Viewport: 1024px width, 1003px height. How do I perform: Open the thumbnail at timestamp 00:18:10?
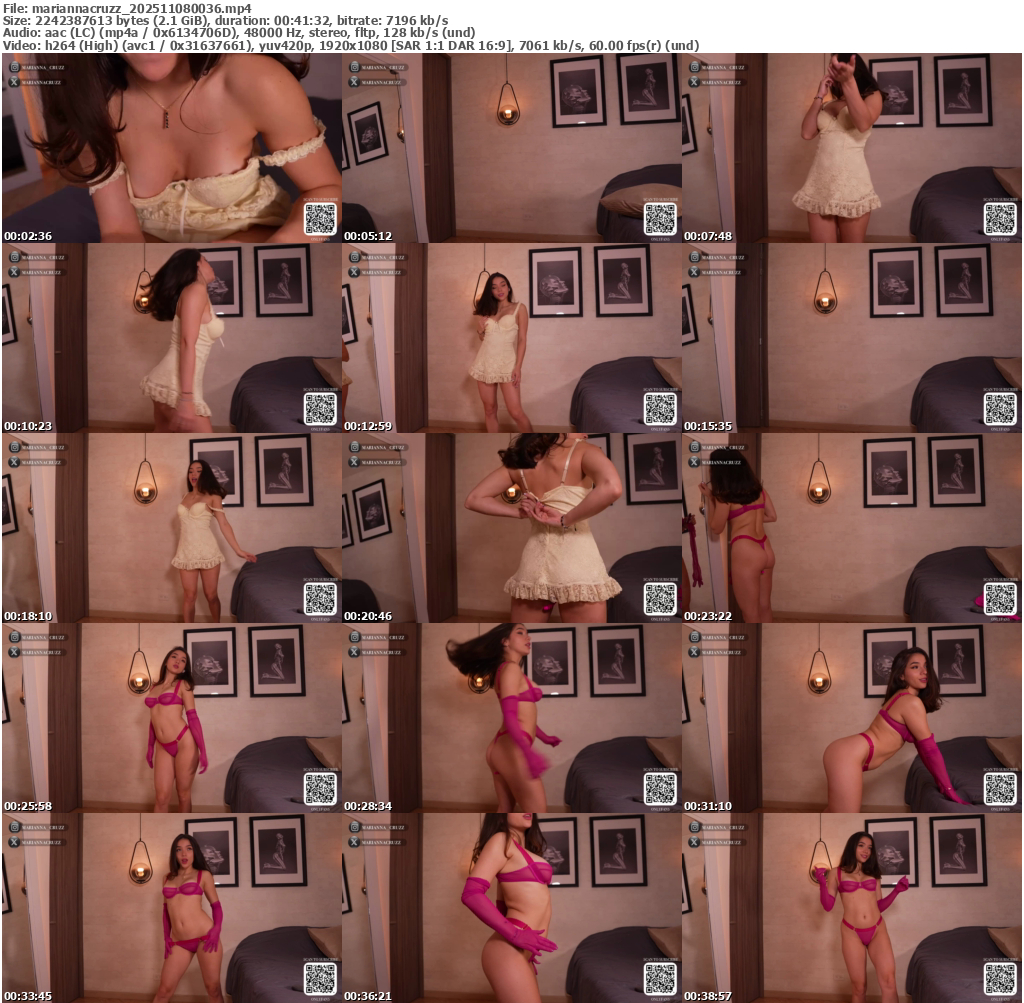tap(171, 528)
